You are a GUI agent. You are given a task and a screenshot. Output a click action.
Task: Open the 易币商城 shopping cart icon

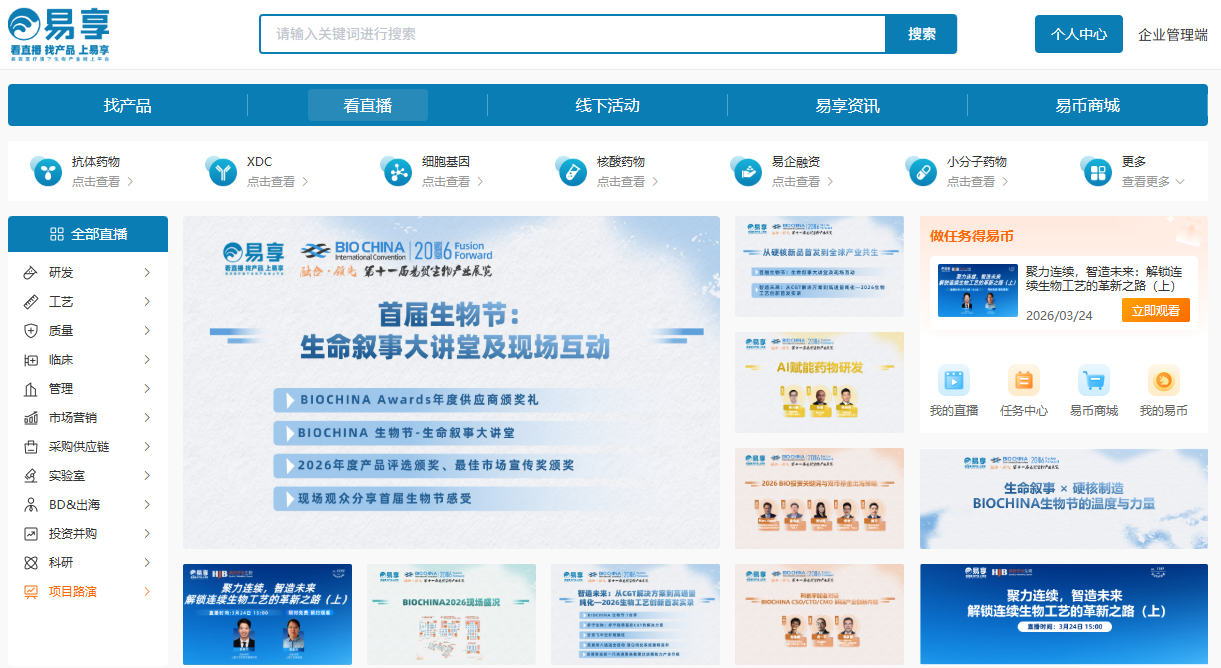coord(1093,381)
